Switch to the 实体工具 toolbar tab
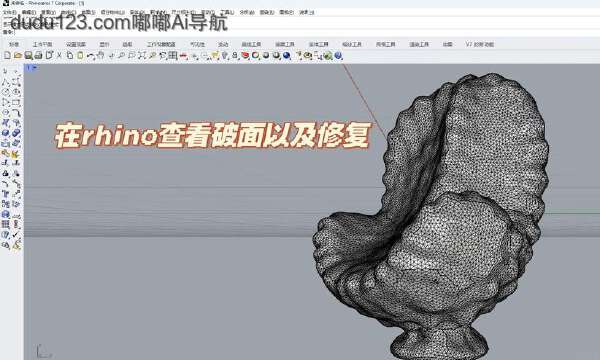The image size is (600, 360). 318,44
